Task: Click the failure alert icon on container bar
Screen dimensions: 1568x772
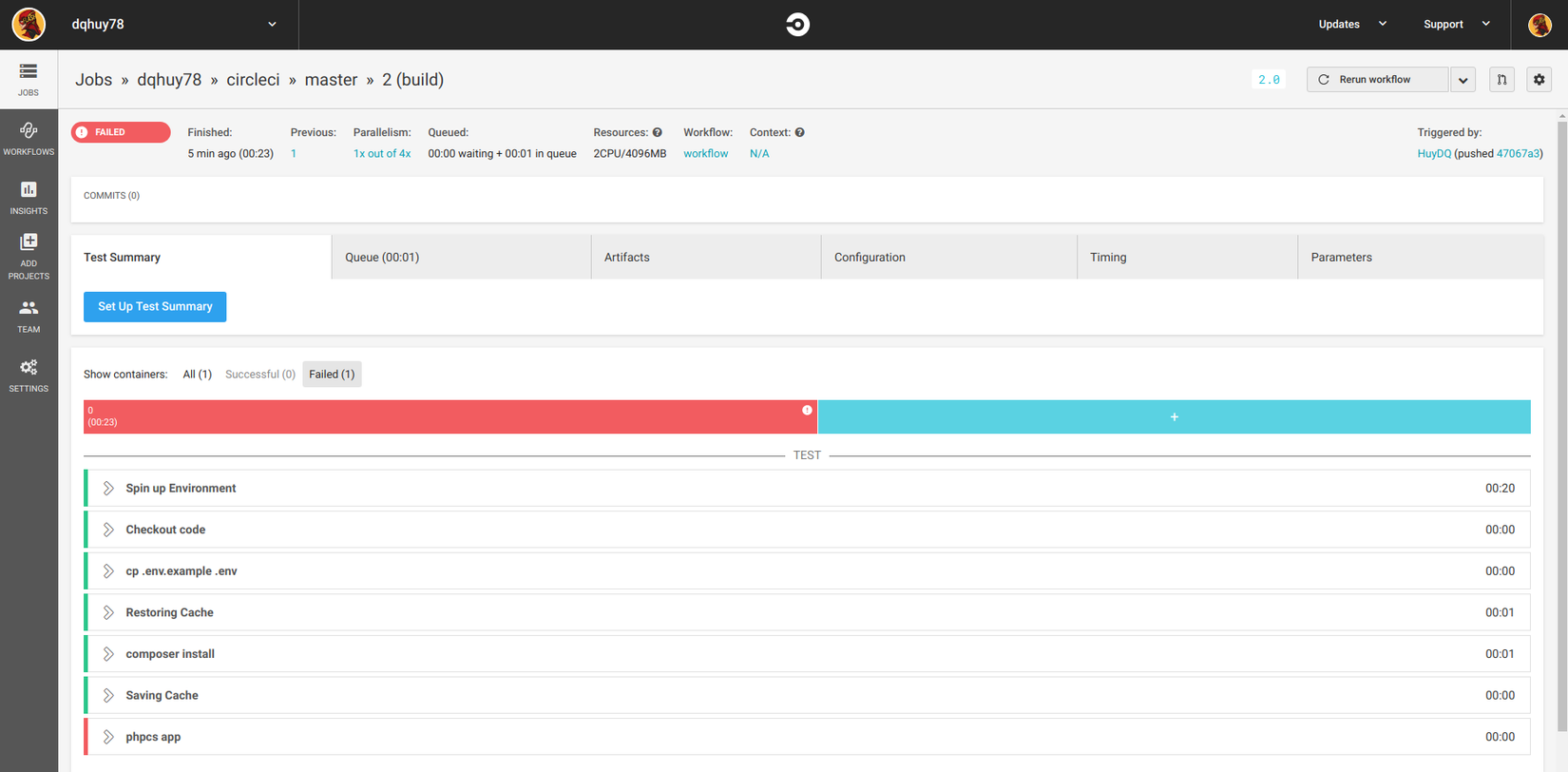Action: (807, 410)
